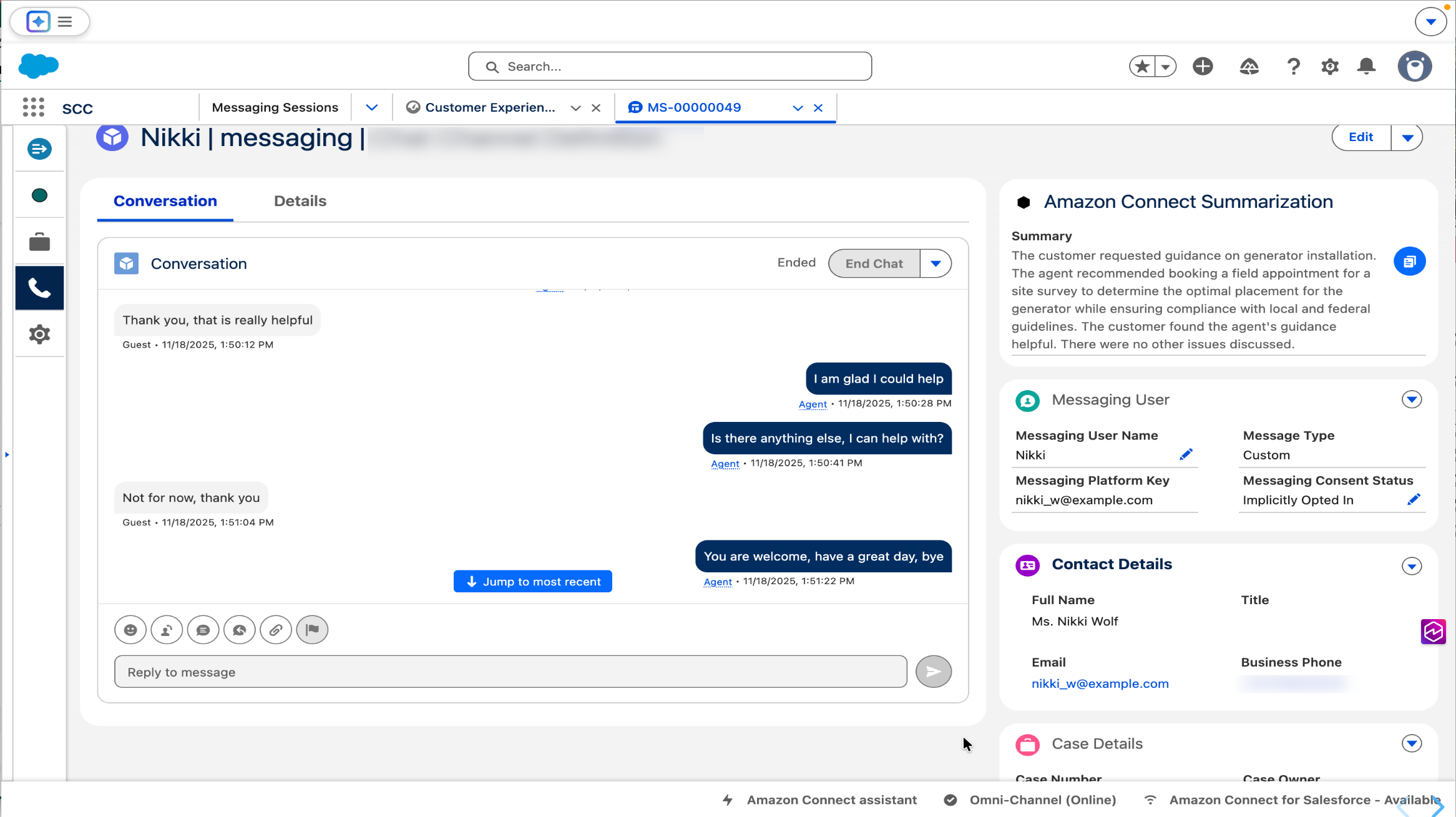The height and width of the screenshot is (817, 1456).
Task: Switch to the Details tab
Action: click(x=300, y=201)
